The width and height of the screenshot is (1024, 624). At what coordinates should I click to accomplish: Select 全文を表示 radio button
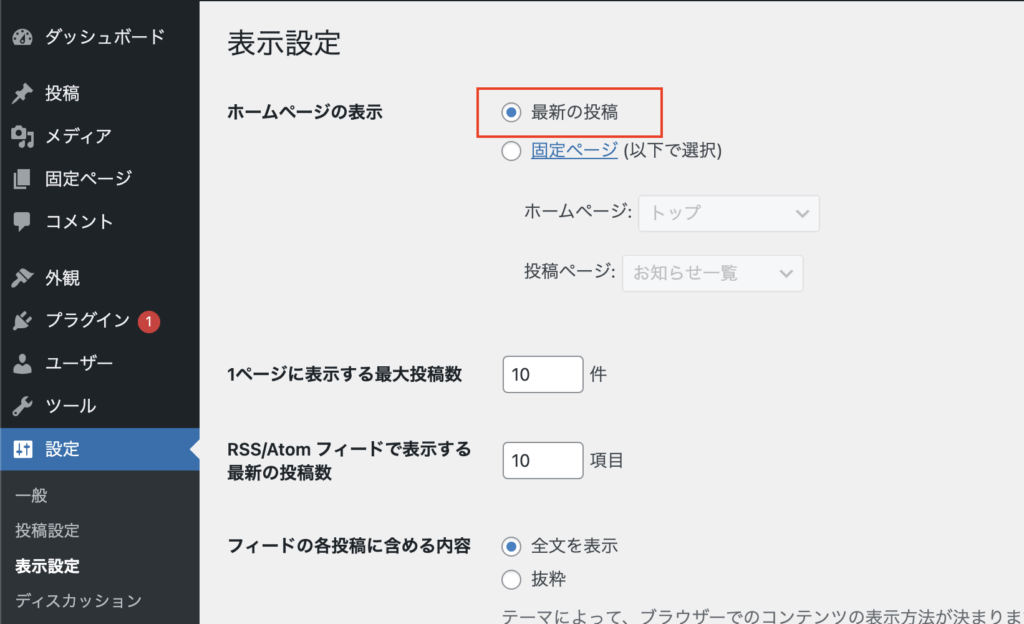(x=512, y=546)
